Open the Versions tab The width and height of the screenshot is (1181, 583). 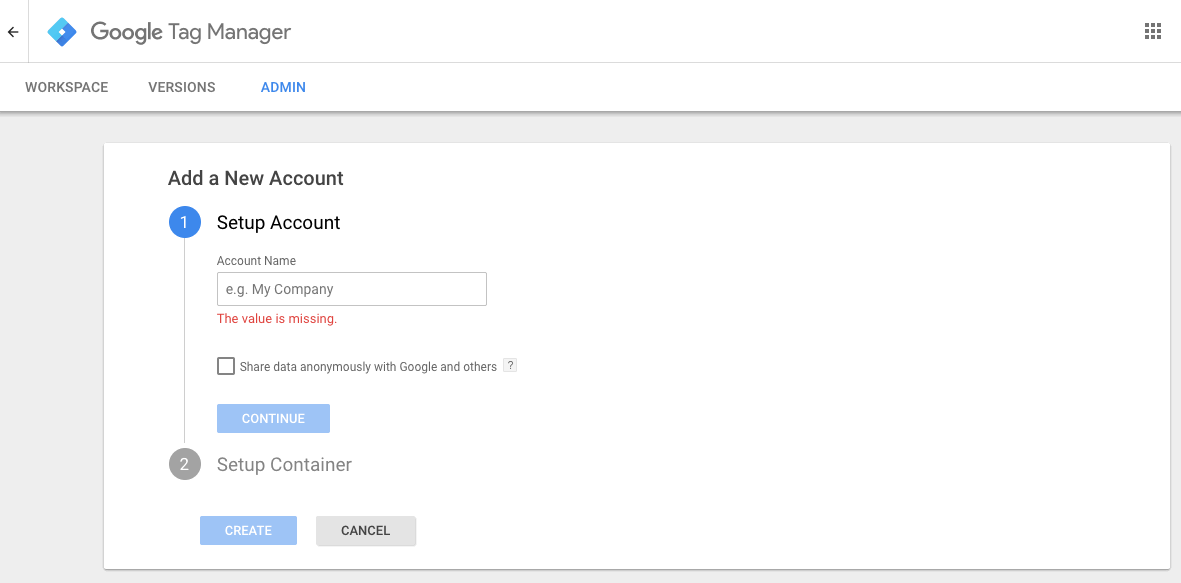tap(182, 87)
